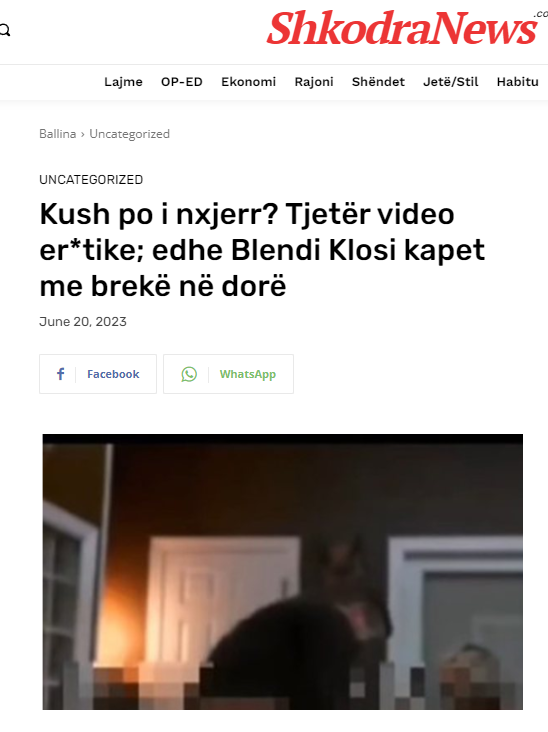Click the breadcrumb separator chevron
548x732 pixels.
[x=83, y=134]
